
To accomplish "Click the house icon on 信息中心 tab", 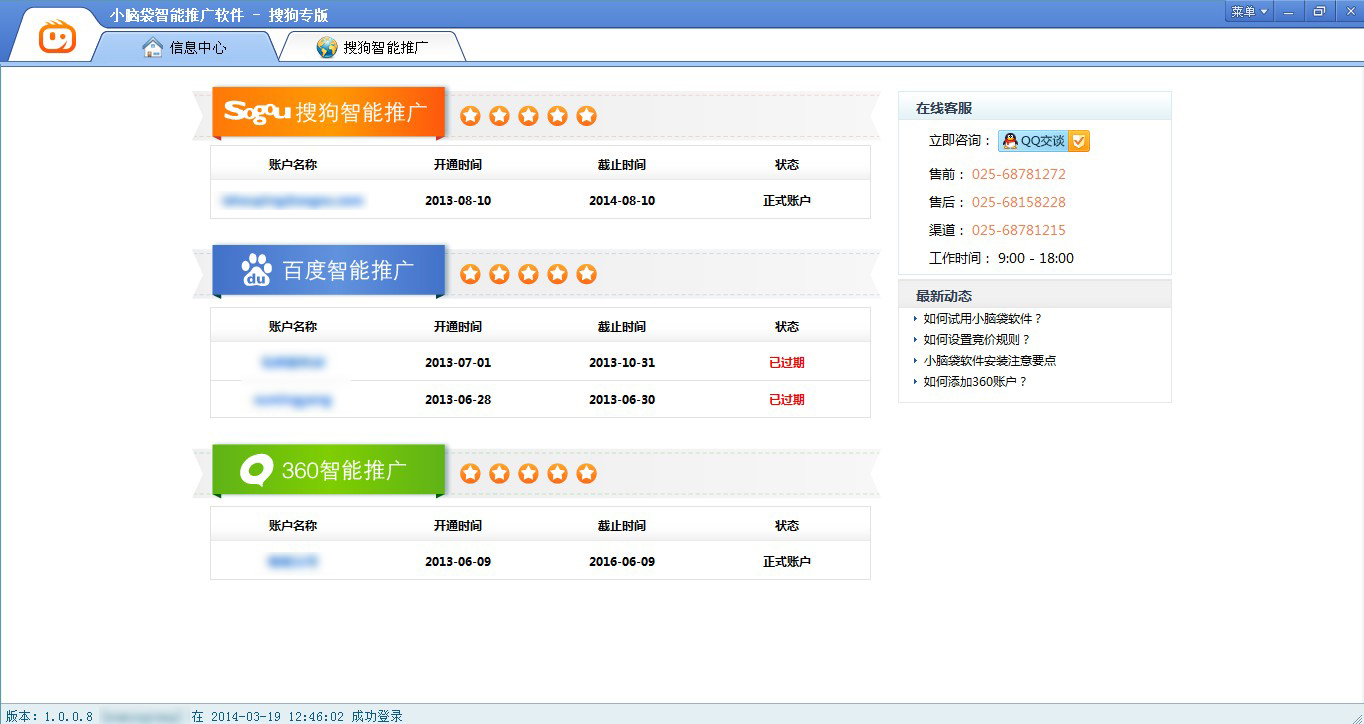I will point(152,47).
